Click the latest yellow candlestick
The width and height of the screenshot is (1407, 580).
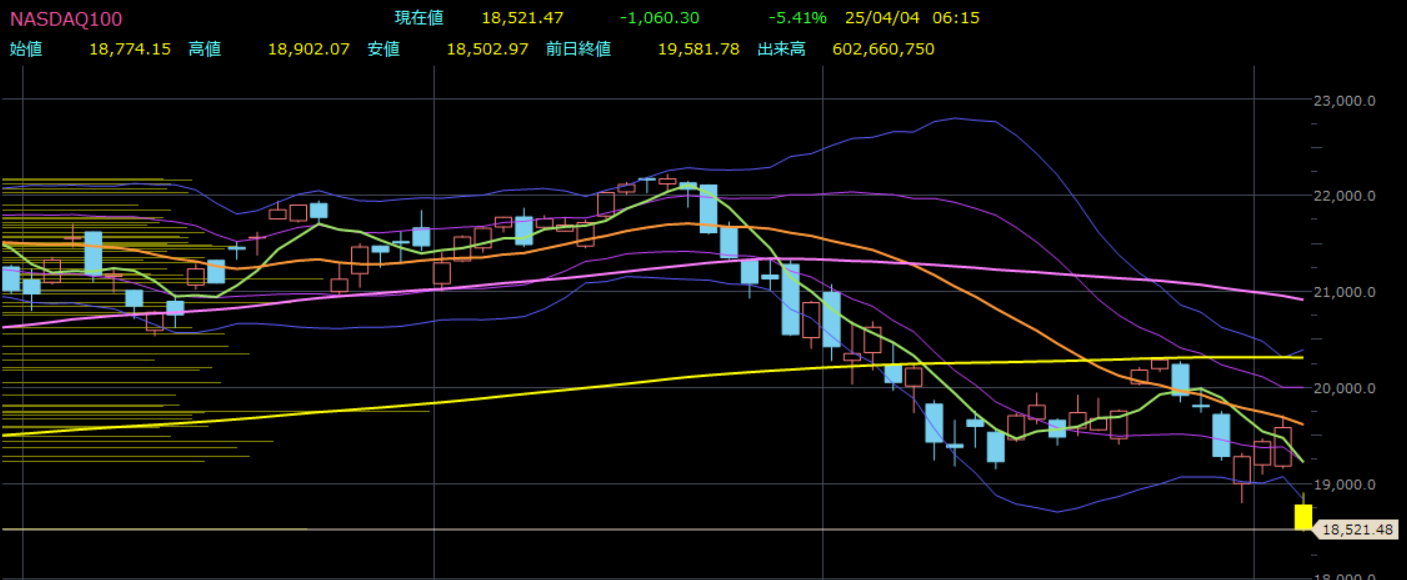(x=1303, y=517)
